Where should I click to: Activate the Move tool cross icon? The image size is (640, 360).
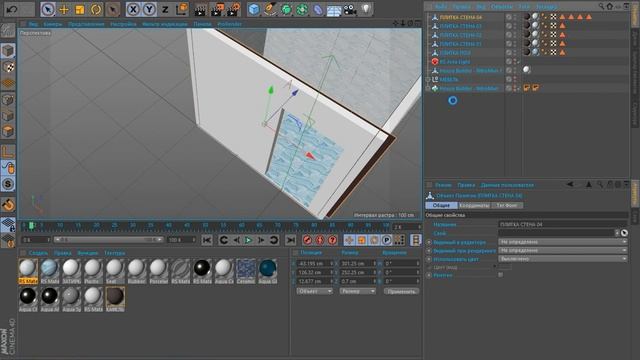[64, 9]
